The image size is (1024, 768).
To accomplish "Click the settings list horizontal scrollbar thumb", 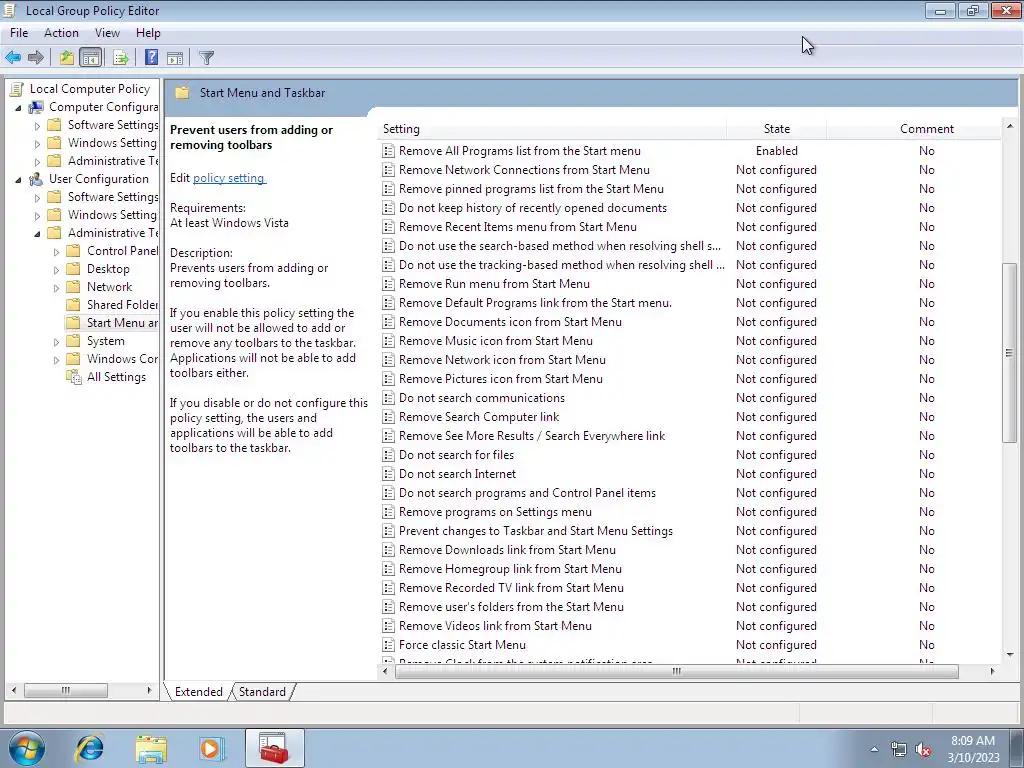I will coord(677,671).
